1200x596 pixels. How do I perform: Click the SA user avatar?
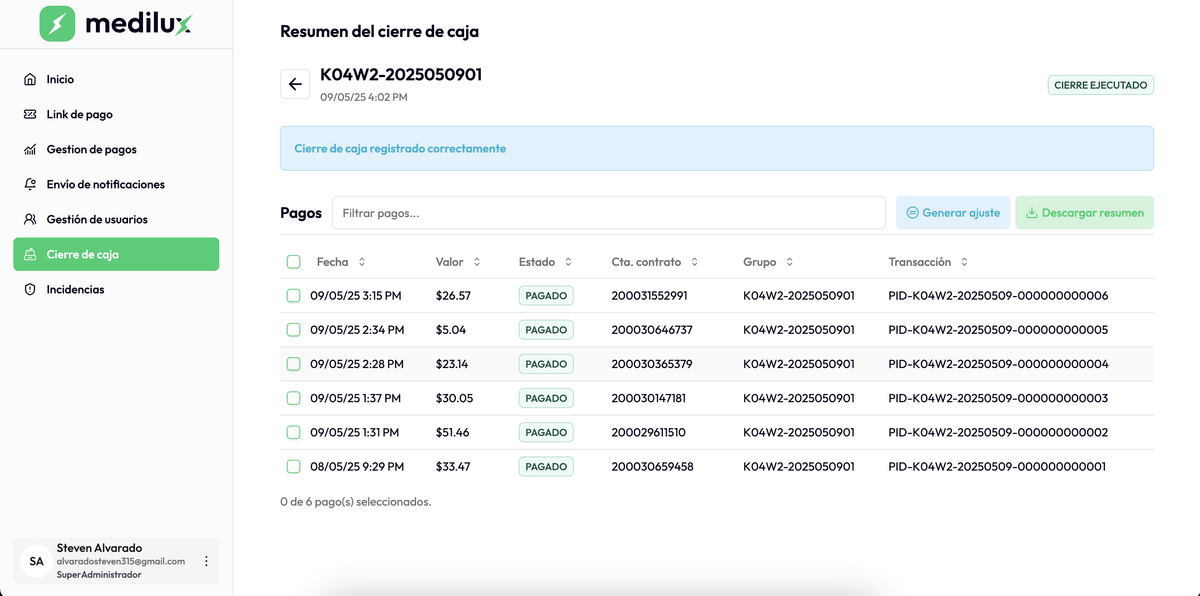point(36,561)
